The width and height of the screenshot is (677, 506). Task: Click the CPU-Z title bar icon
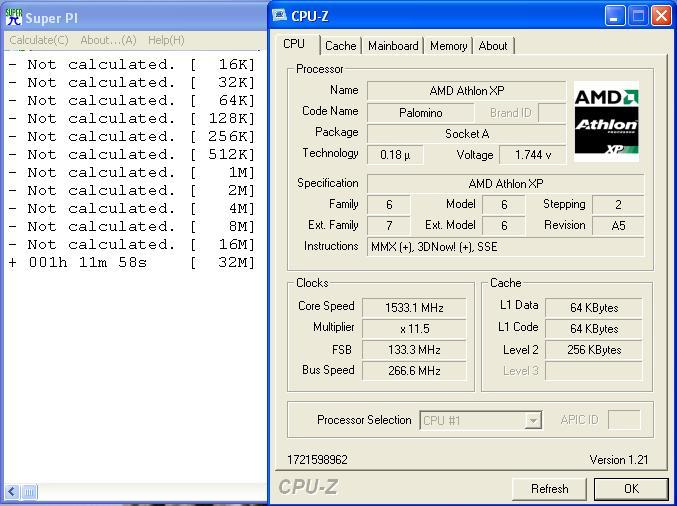(x=280, y=16)
